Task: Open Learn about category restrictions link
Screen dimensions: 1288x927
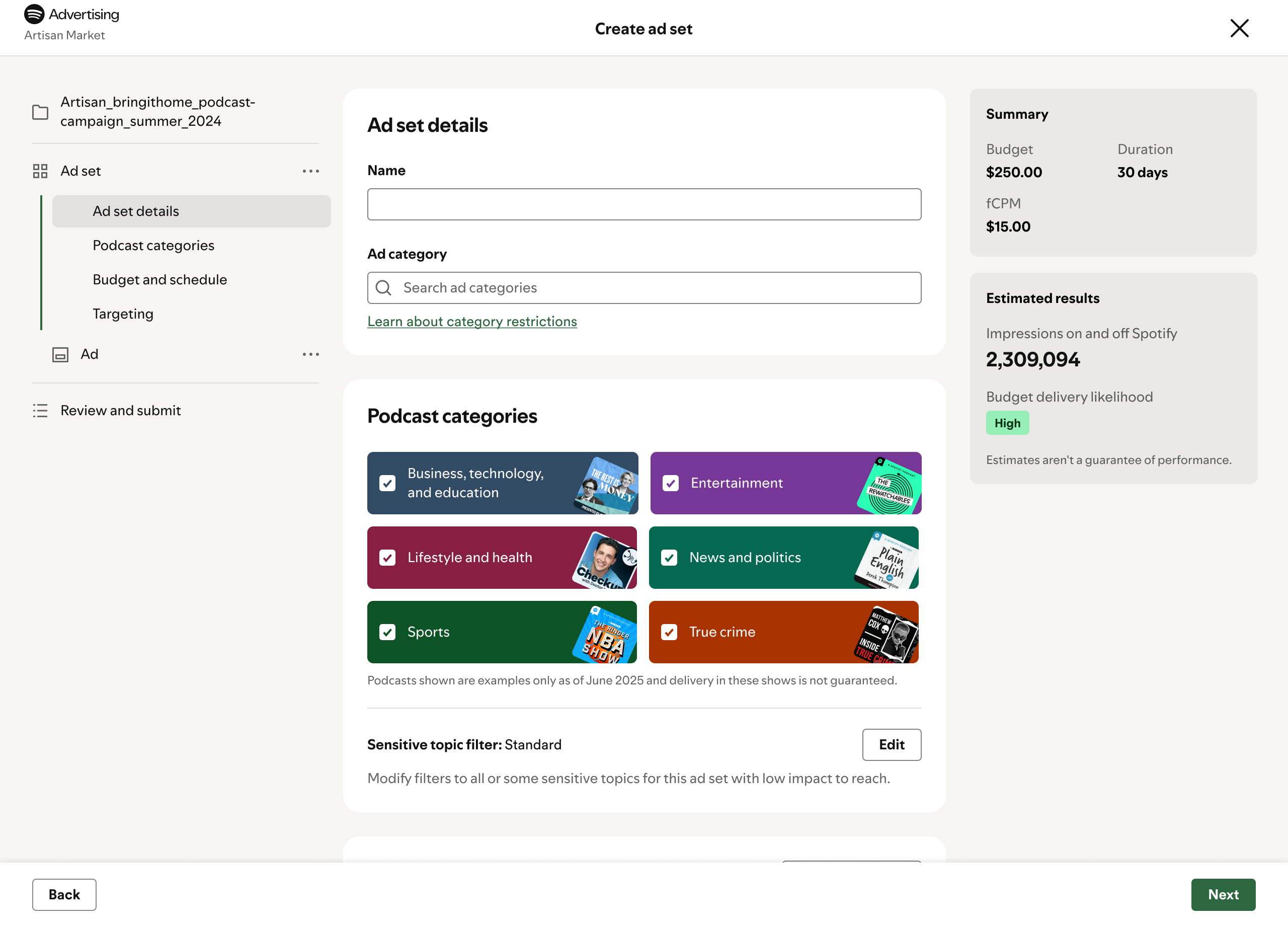Action: click(472, 322)
